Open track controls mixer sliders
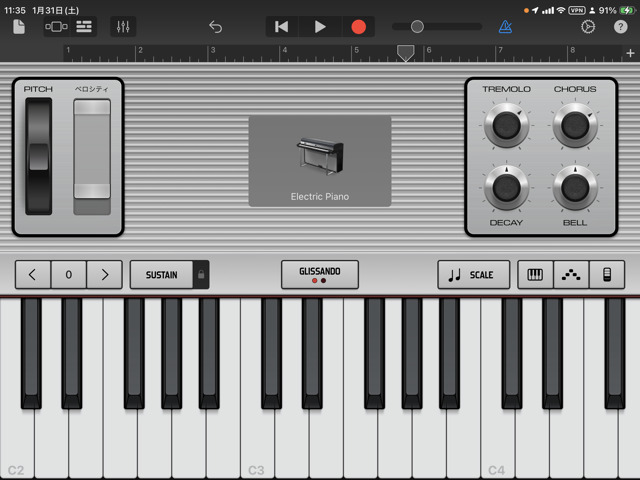 (x=123, y=27)
